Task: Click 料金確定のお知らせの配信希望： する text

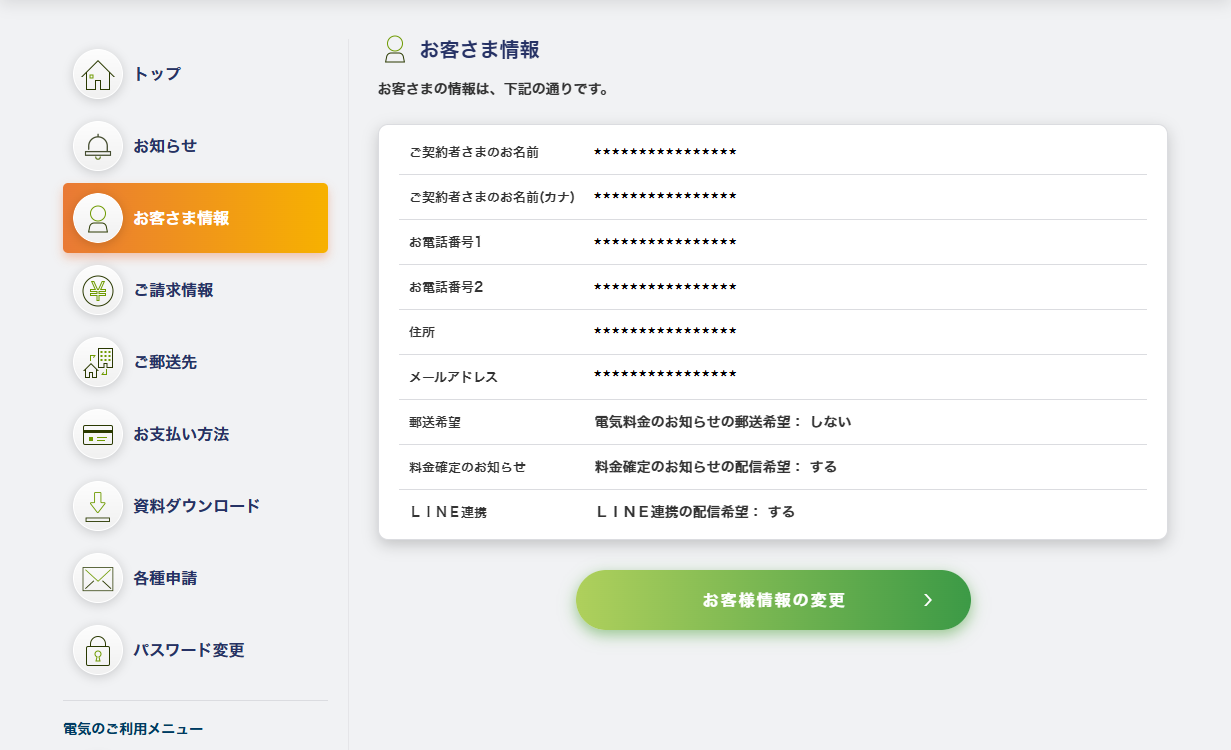Action: pyautogui.click(x=716, y=467)
